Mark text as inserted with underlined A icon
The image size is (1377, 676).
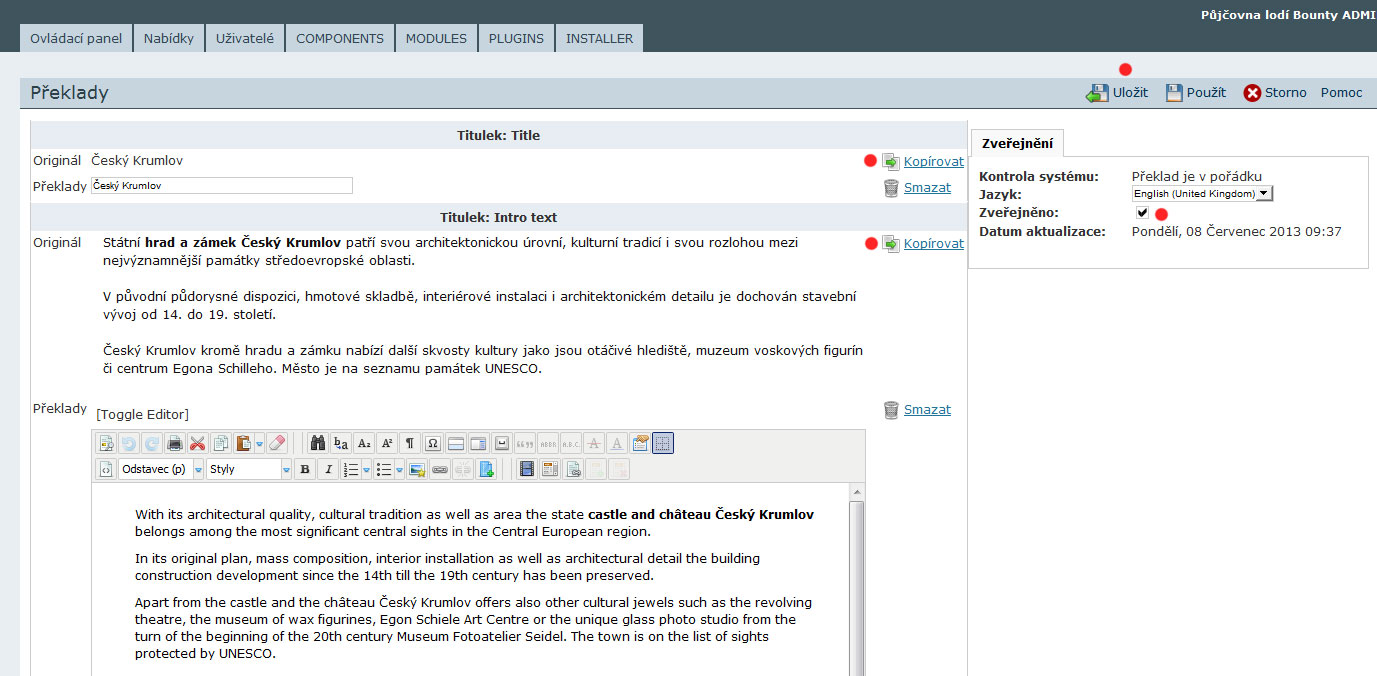pos(617,443)
